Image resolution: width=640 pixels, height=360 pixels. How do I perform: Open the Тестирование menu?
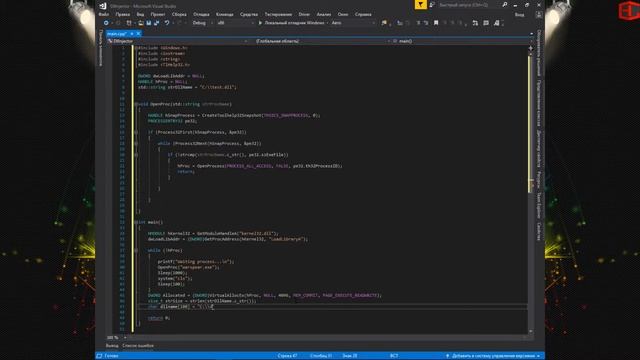click(x=278, y=14)
